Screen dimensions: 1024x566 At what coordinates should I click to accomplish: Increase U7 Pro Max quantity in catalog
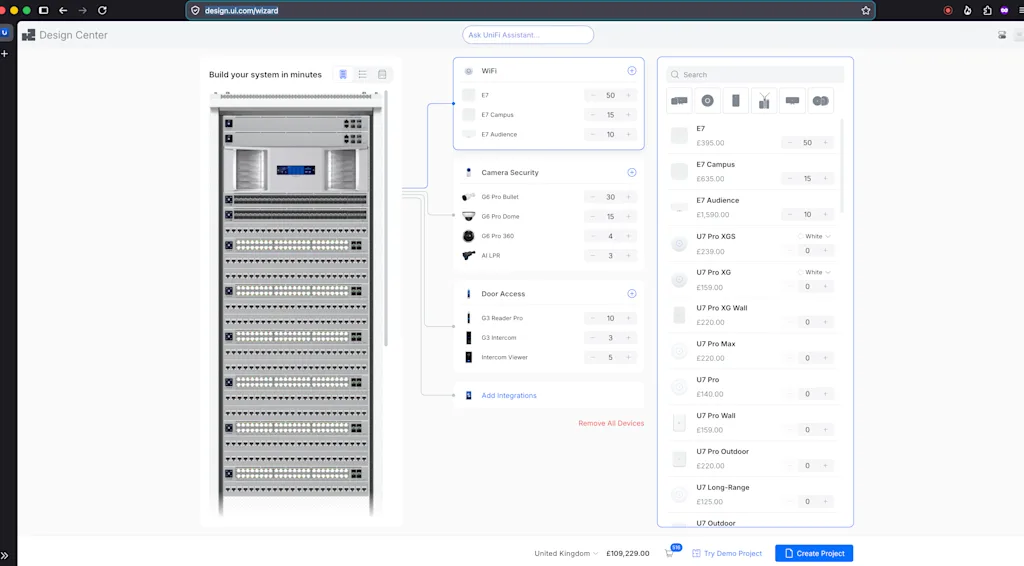pos(825,358)
